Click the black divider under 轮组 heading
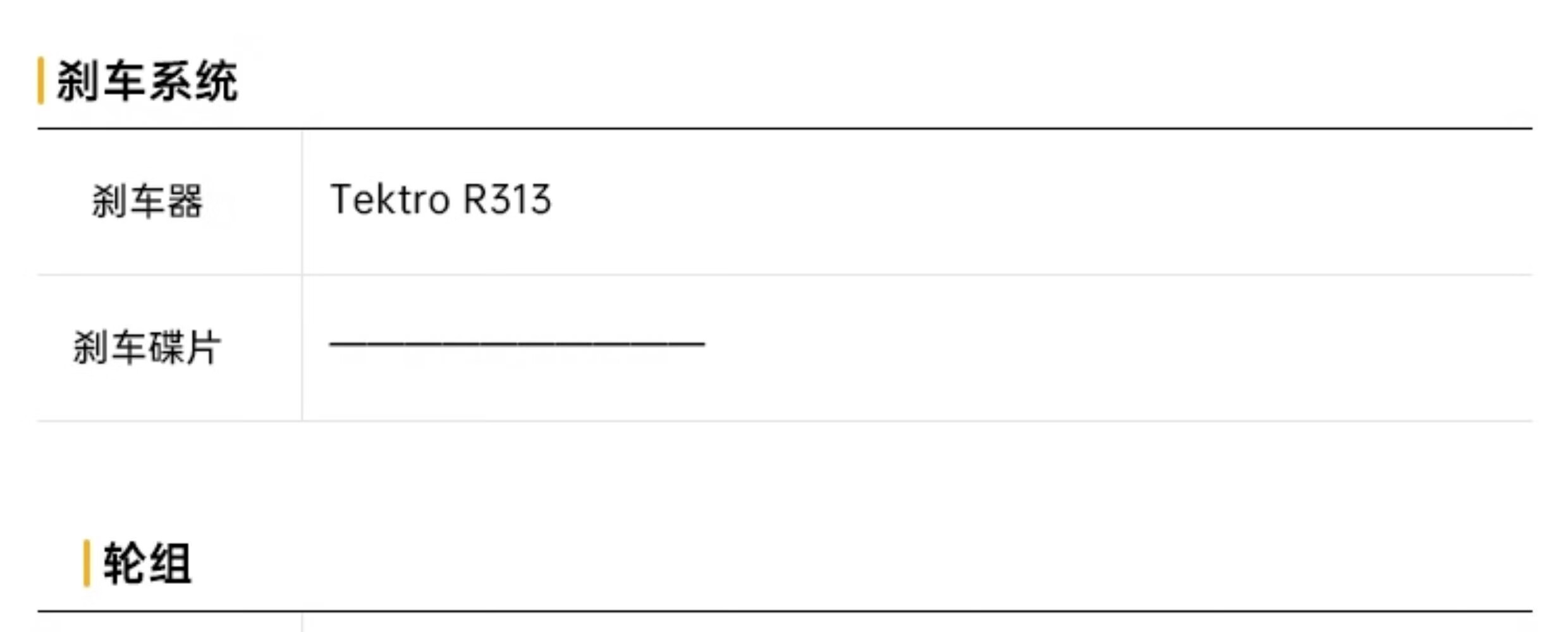Image resolution: width=1568 pixels, height=632 pixels. point(785,611)
